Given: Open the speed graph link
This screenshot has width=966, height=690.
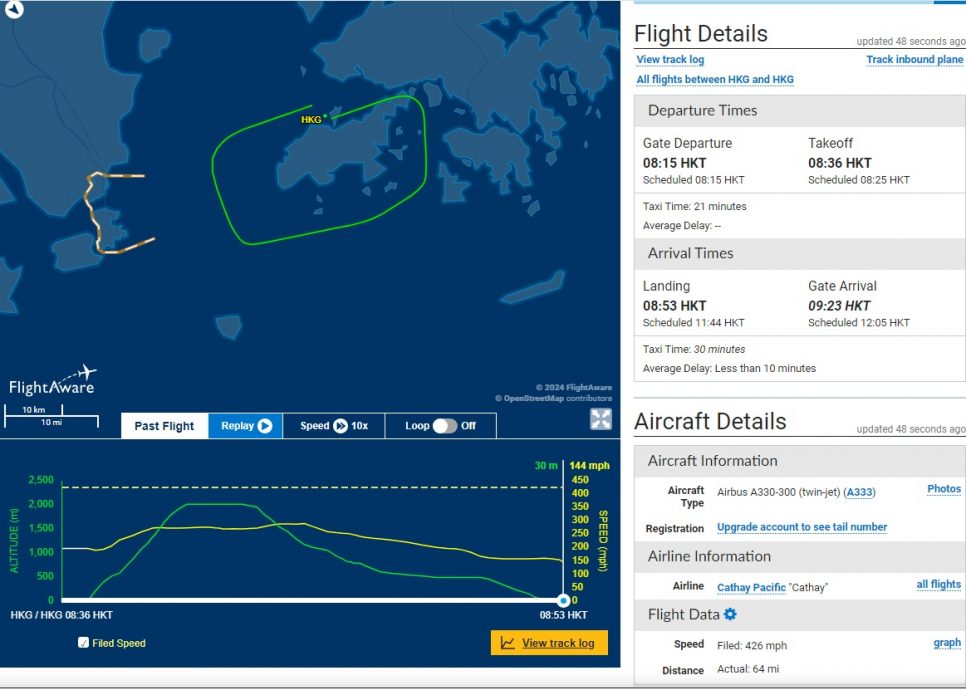Looking at the screenshot, I should point(946,643).
